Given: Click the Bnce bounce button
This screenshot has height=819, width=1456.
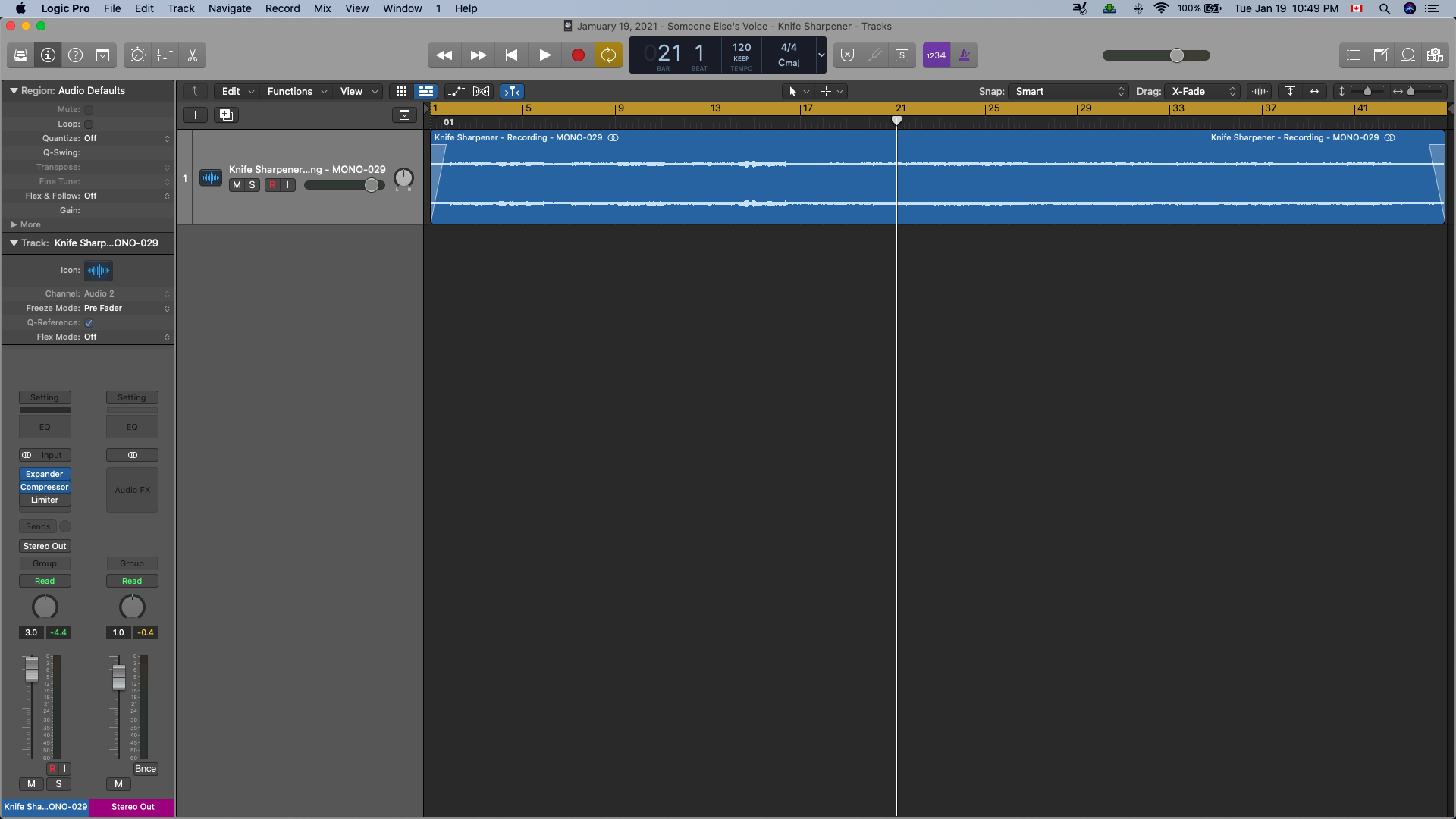Looking at the screenshot, I should 146,769.
